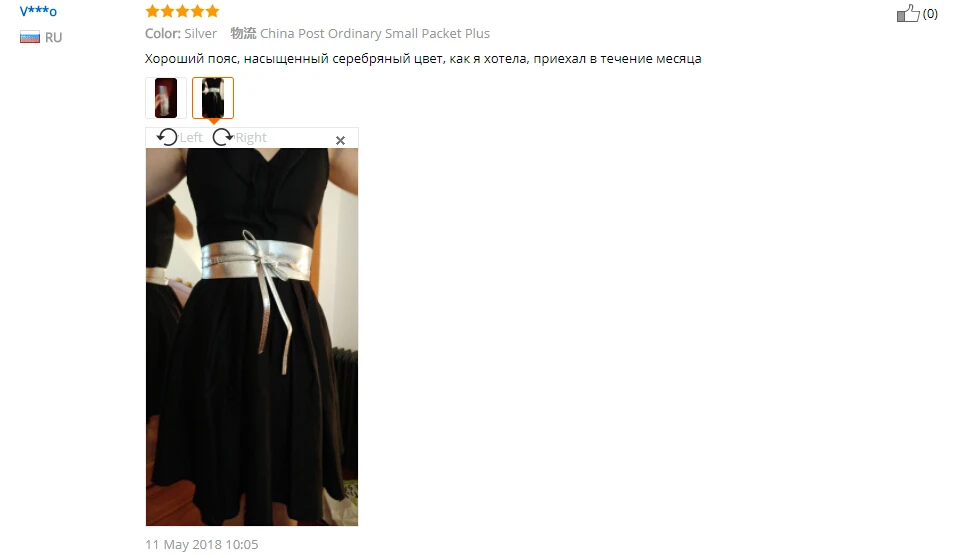Screen dimensions: 956x558
Task: Open the first review photo thumbnail
Action: point(165,98)
